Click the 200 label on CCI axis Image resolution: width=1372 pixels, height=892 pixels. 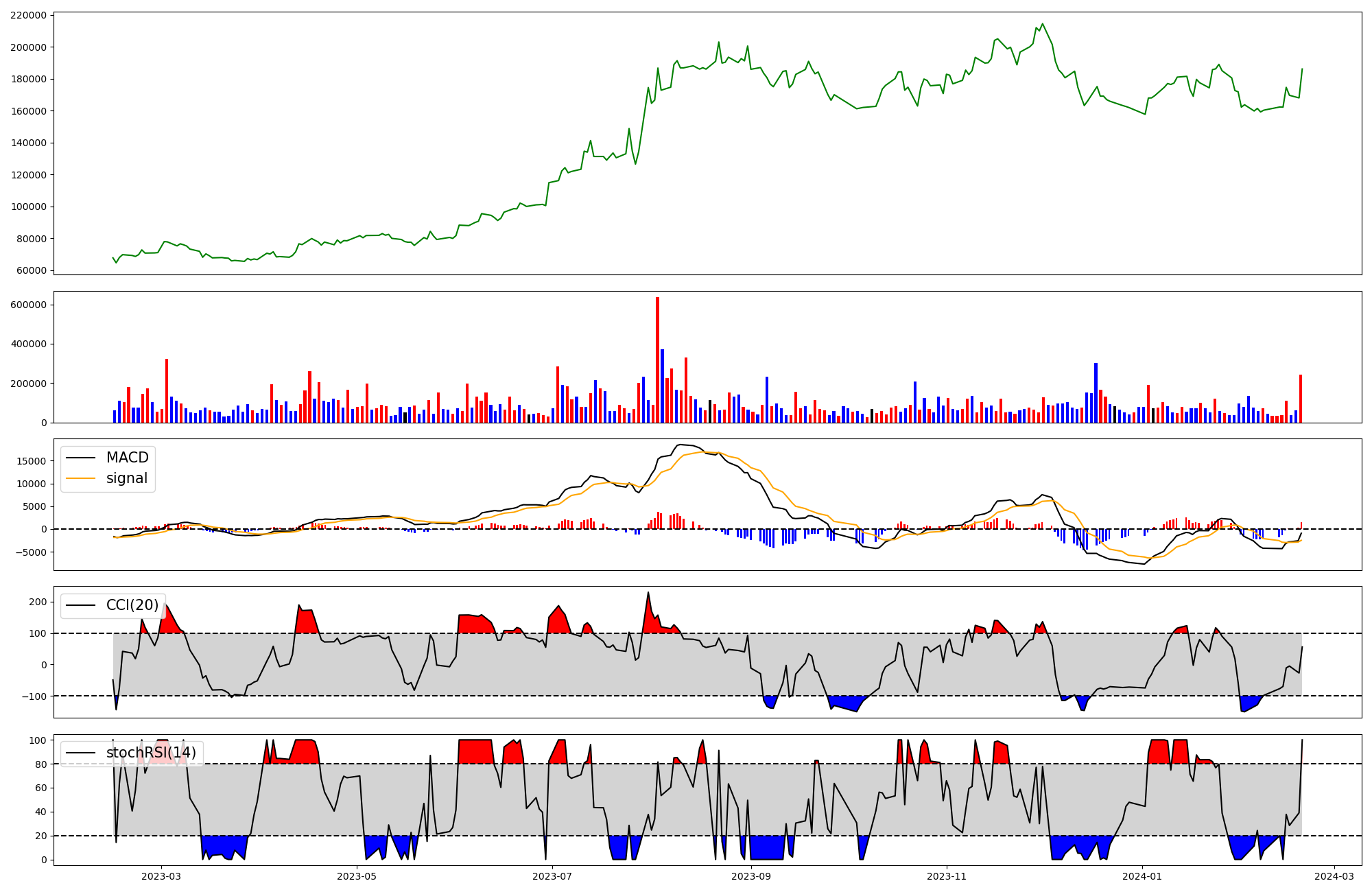pyautogui.click(x=38, y=602)
